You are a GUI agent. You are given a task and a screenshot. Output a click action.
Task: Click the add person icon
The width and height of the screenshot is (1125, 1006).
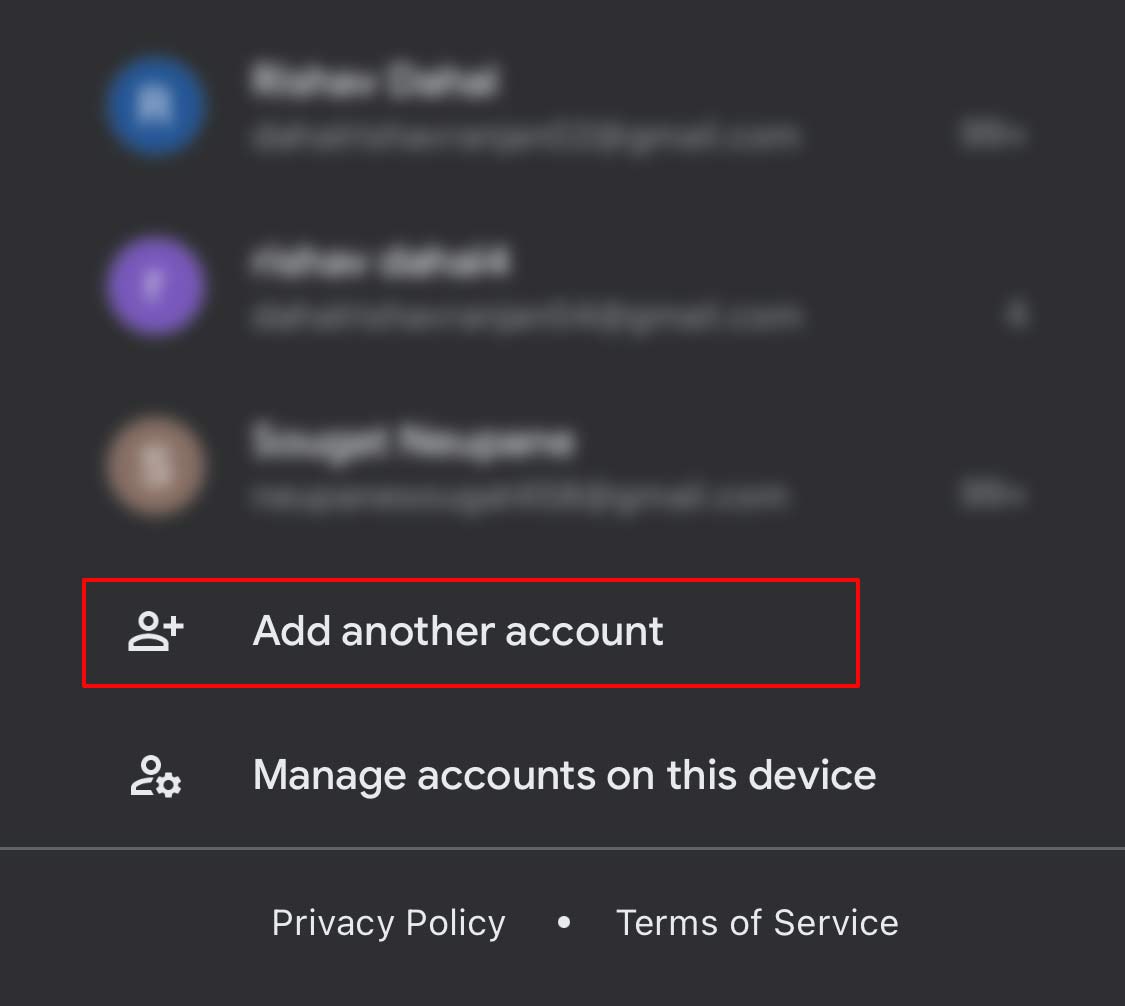click(x=156, y=631)
